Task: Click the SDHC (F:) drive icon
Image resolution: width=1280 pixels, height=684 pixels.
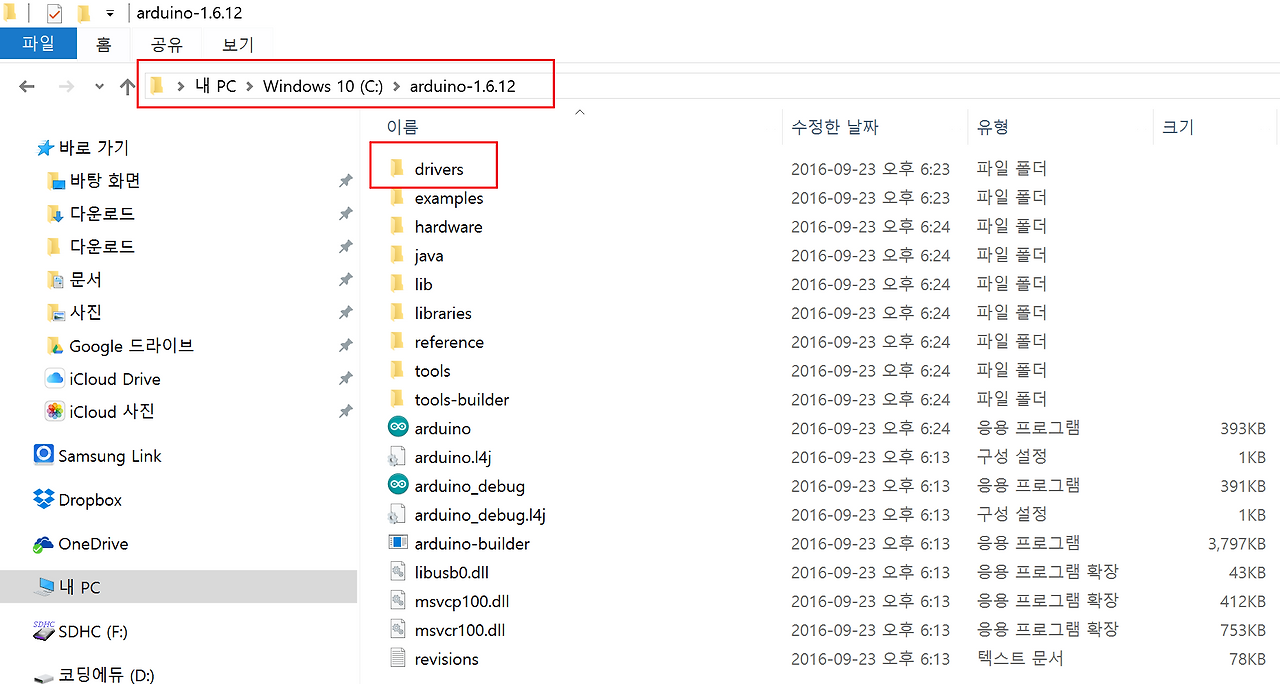Action: (44, 631)
